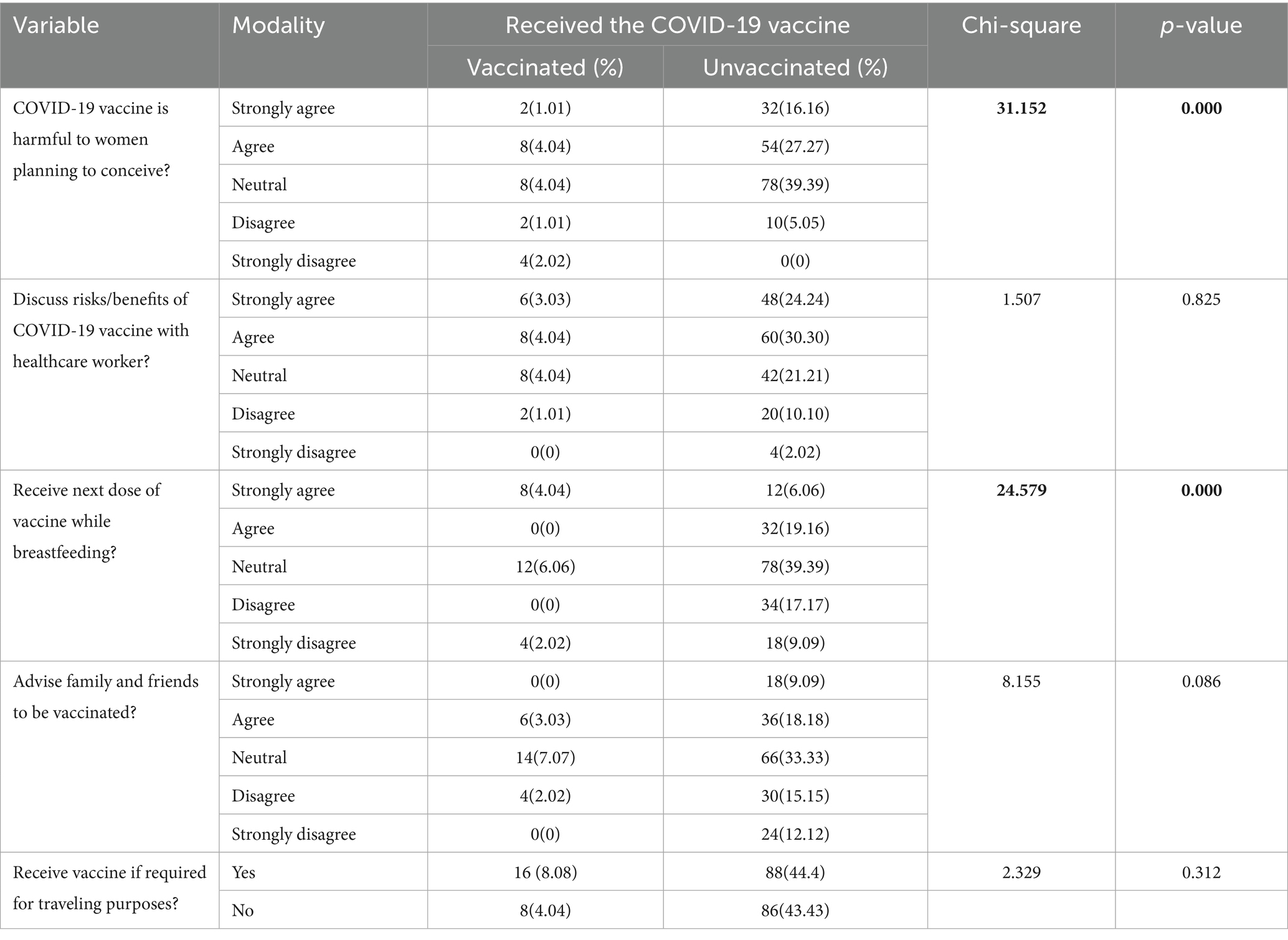Screen dimensions: 1288x940
Task: Select the chi-square value 2.329
Action: 1021,873
